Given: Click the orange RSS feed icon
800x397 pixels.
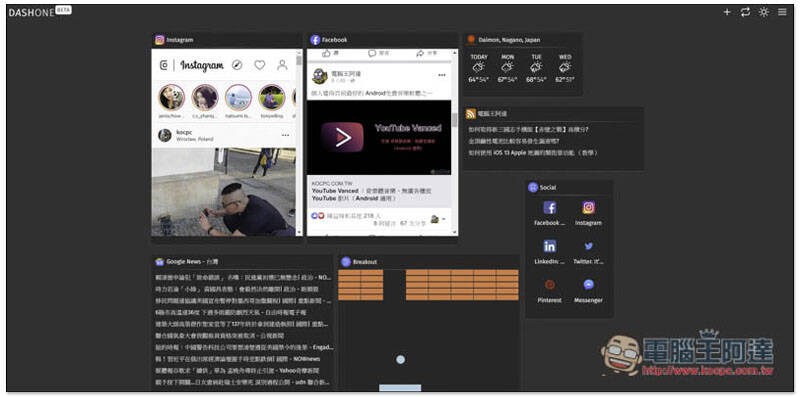Looking at the screenshot, I should pos(471,114).
